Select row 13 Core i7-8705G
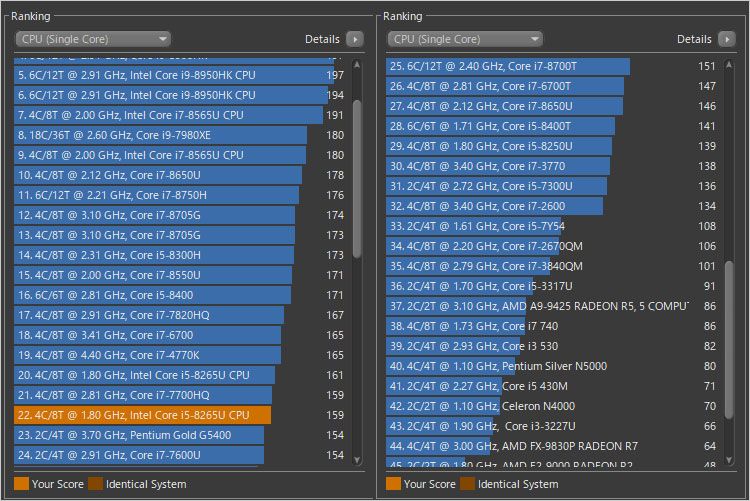Screen dimensions: 750x501 pyautogui.click(x=179, y=235)
